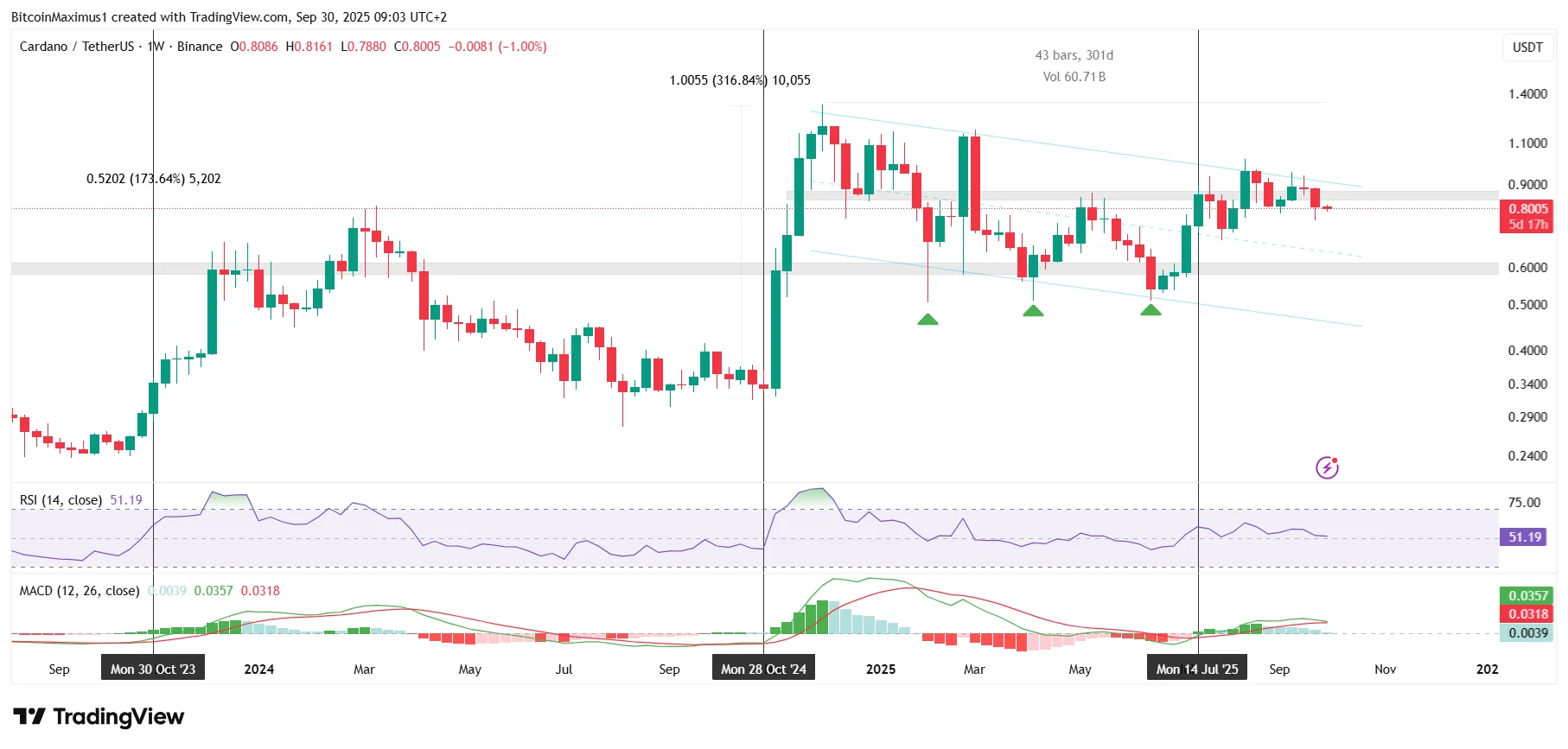
Task: Click the Mon 30 Oct '23 date marker
Action: point(153,670)
